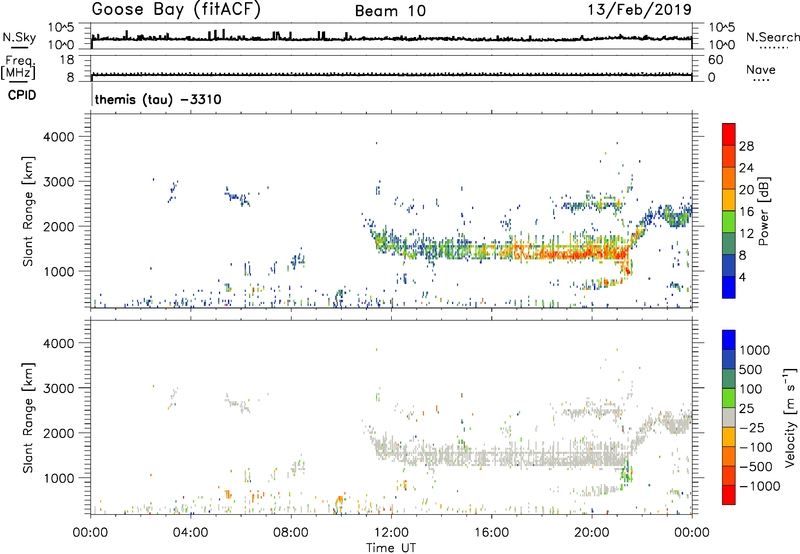
Task: Click the "3000" range tick in power panel
Action: pyautogui.click(x=59, y=182)
